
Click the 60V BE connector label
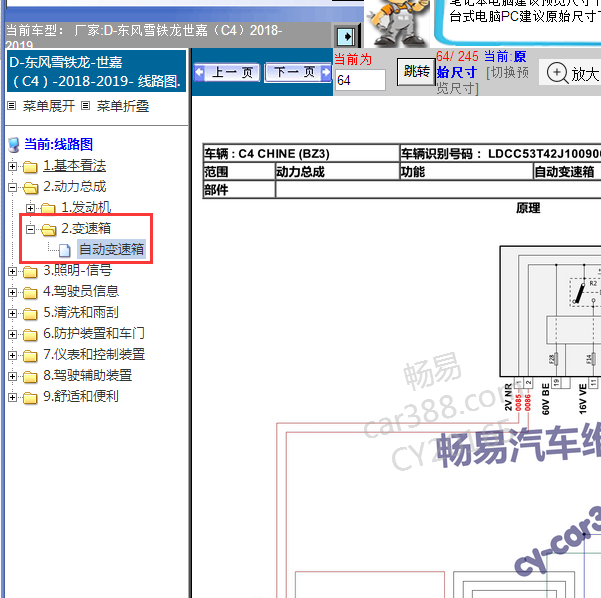pyautogui.click(x=545, y=399)
